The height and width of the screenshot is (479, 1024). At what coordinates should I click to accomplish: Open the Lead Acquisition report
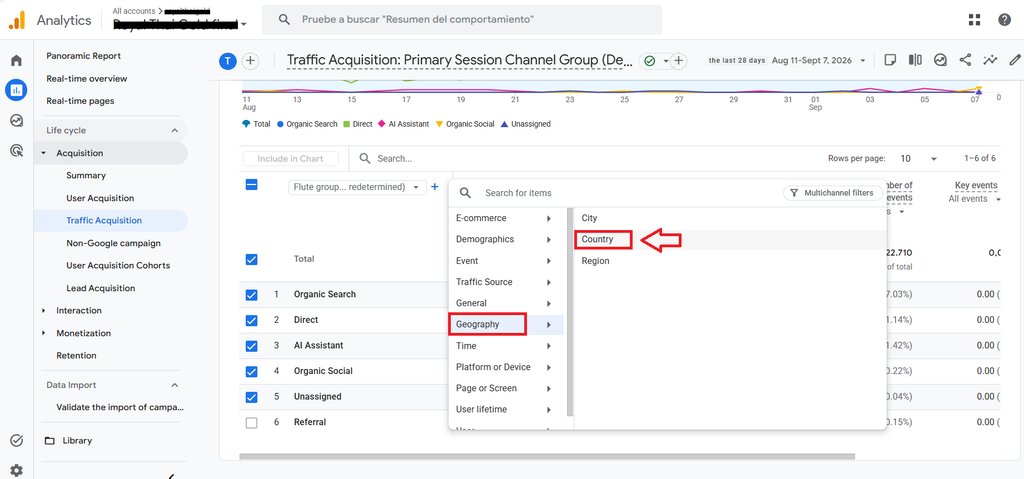(x=101, y=288)
